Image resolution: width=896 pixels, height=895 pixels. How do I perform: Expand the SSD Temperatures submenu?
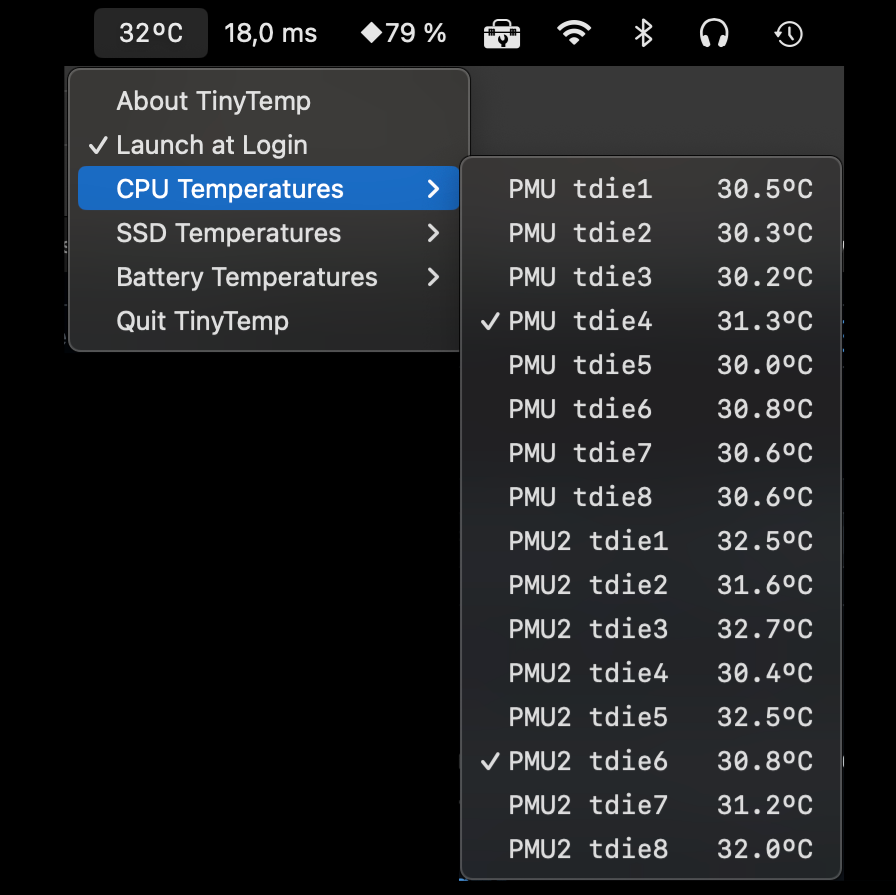click(x=269, y=233)
